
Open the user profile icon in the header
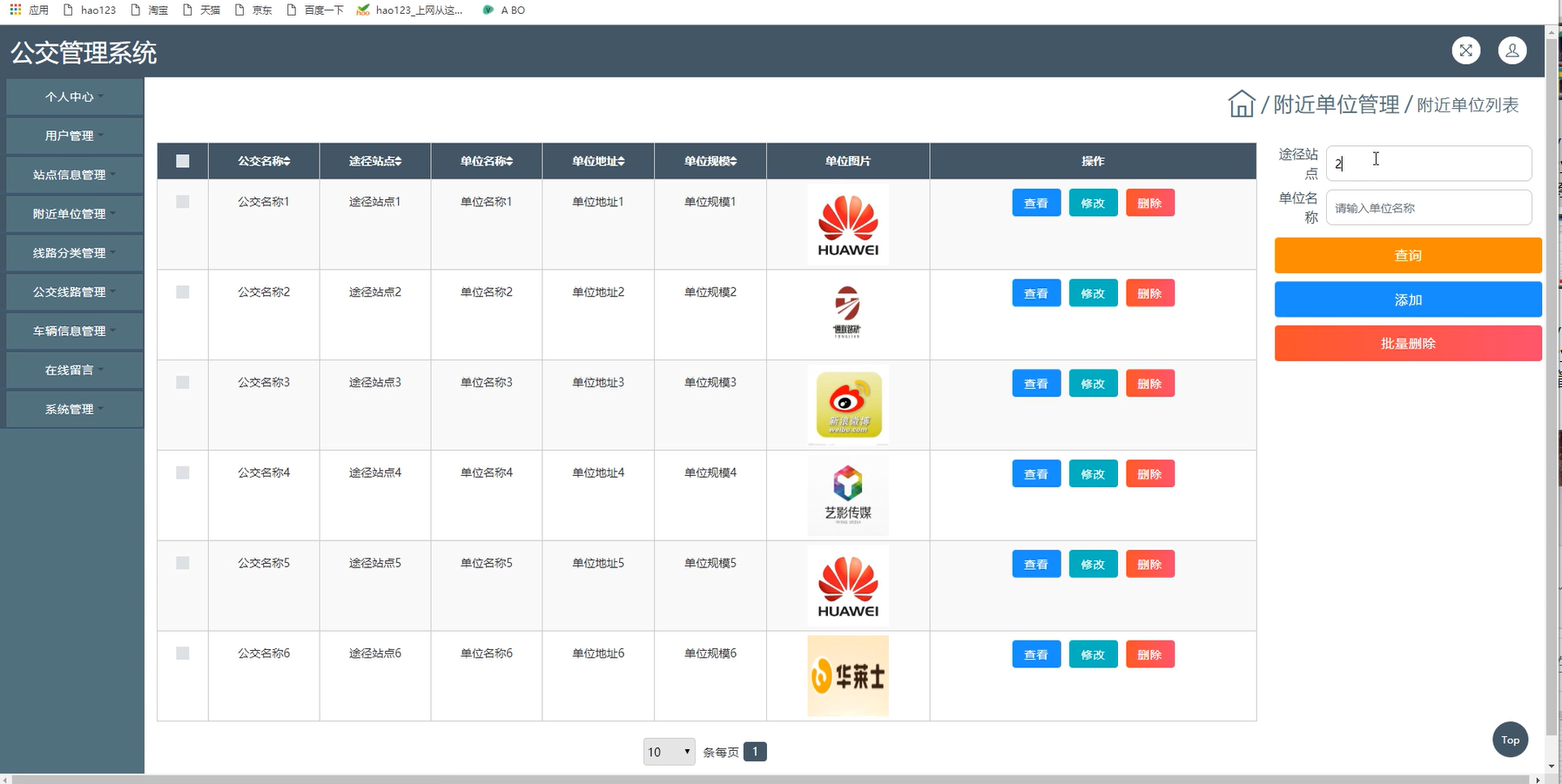tap(1513, 50)
